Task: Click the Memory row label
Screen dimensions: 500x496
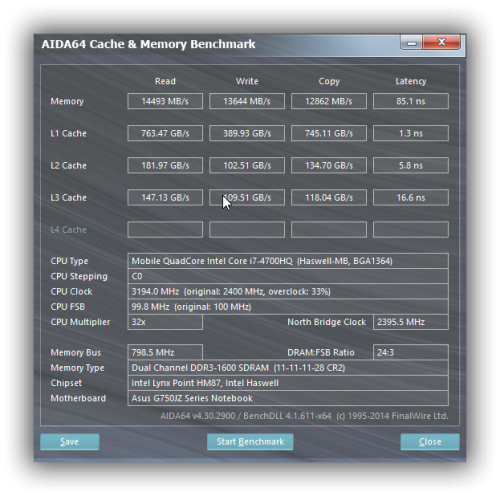Action: tap(67, 101)
